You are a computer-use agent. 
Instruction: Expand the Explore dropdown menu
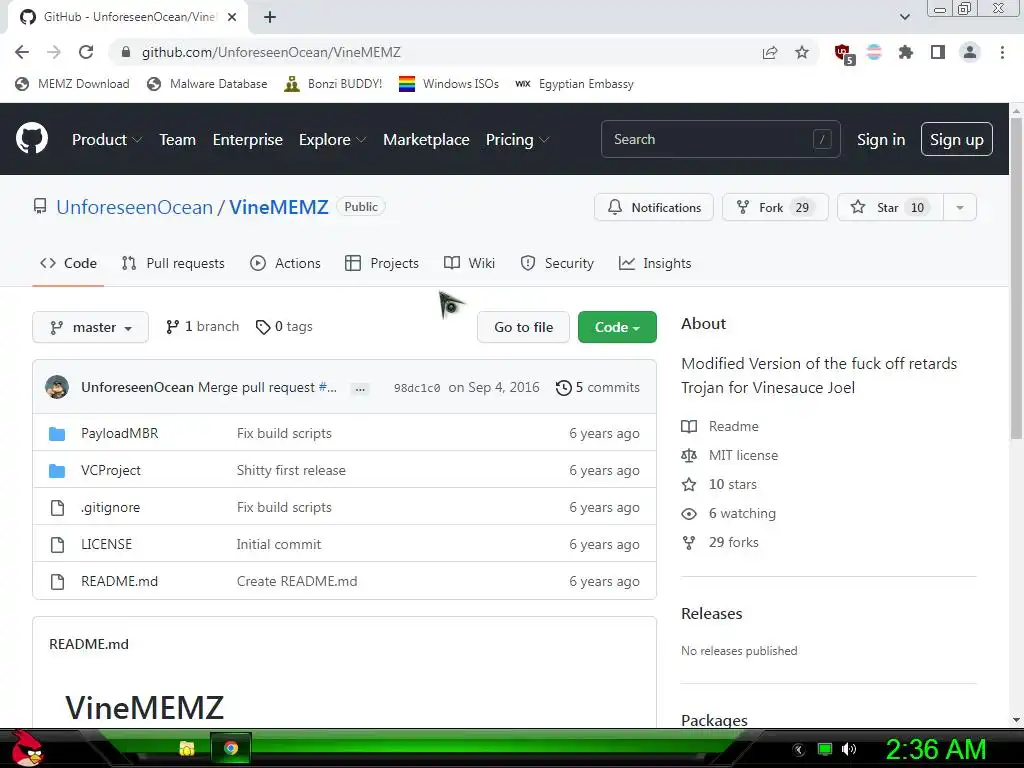tap(332, 140)
